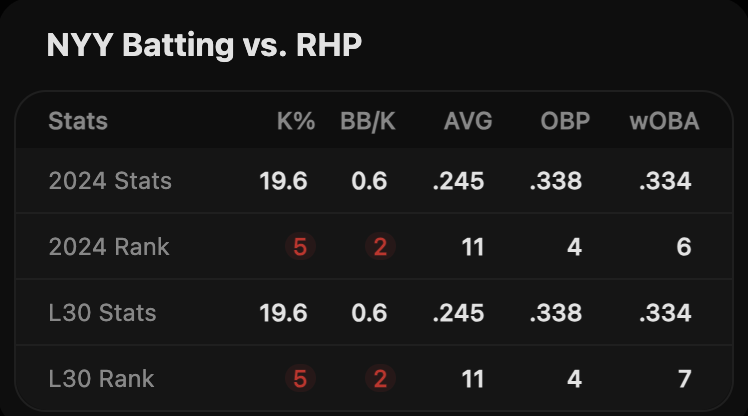
Task: Select the .245 AVG value in 2024 Stats row
Action: tap(458, 181)
